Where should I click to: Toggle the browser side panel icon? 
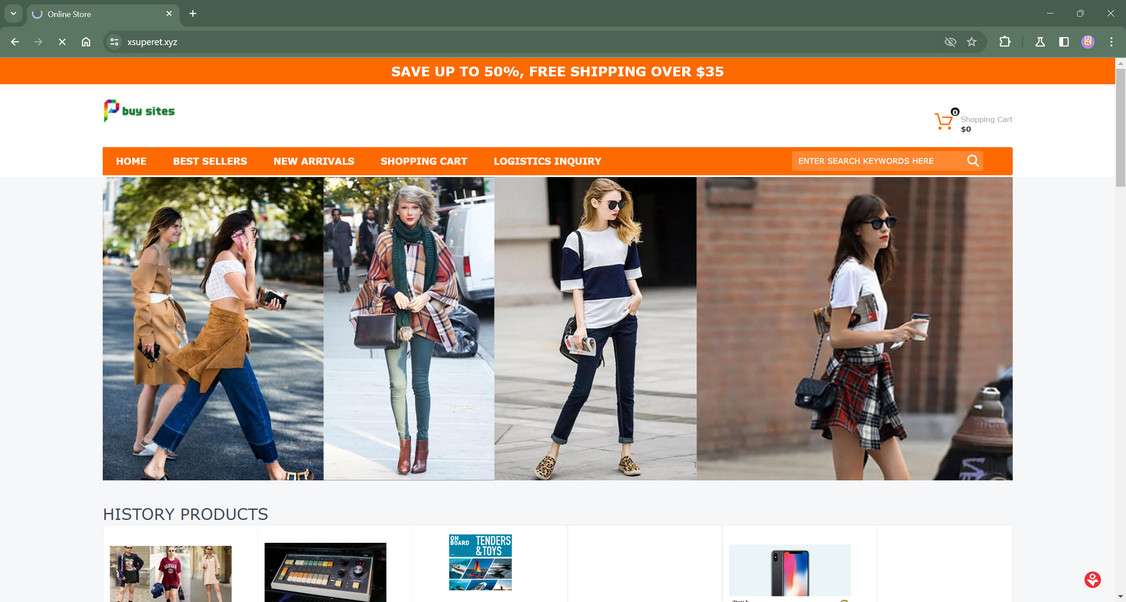[x=1064, y=42]
